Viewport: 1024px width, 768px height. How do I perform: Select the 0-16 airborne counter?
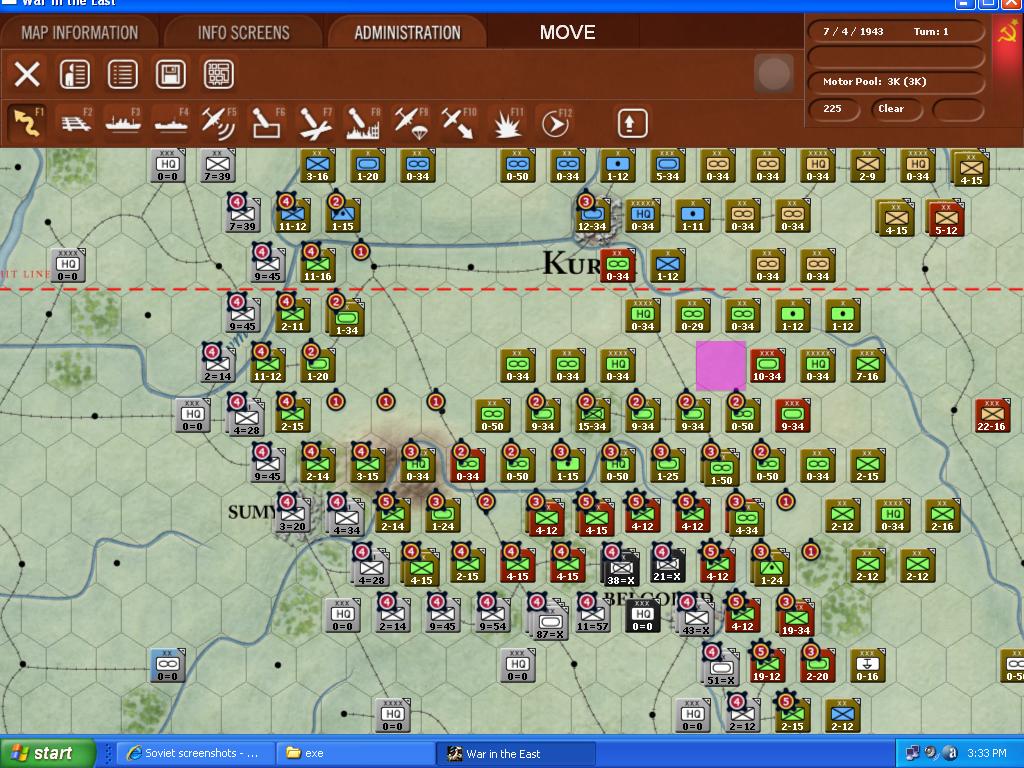867,665
